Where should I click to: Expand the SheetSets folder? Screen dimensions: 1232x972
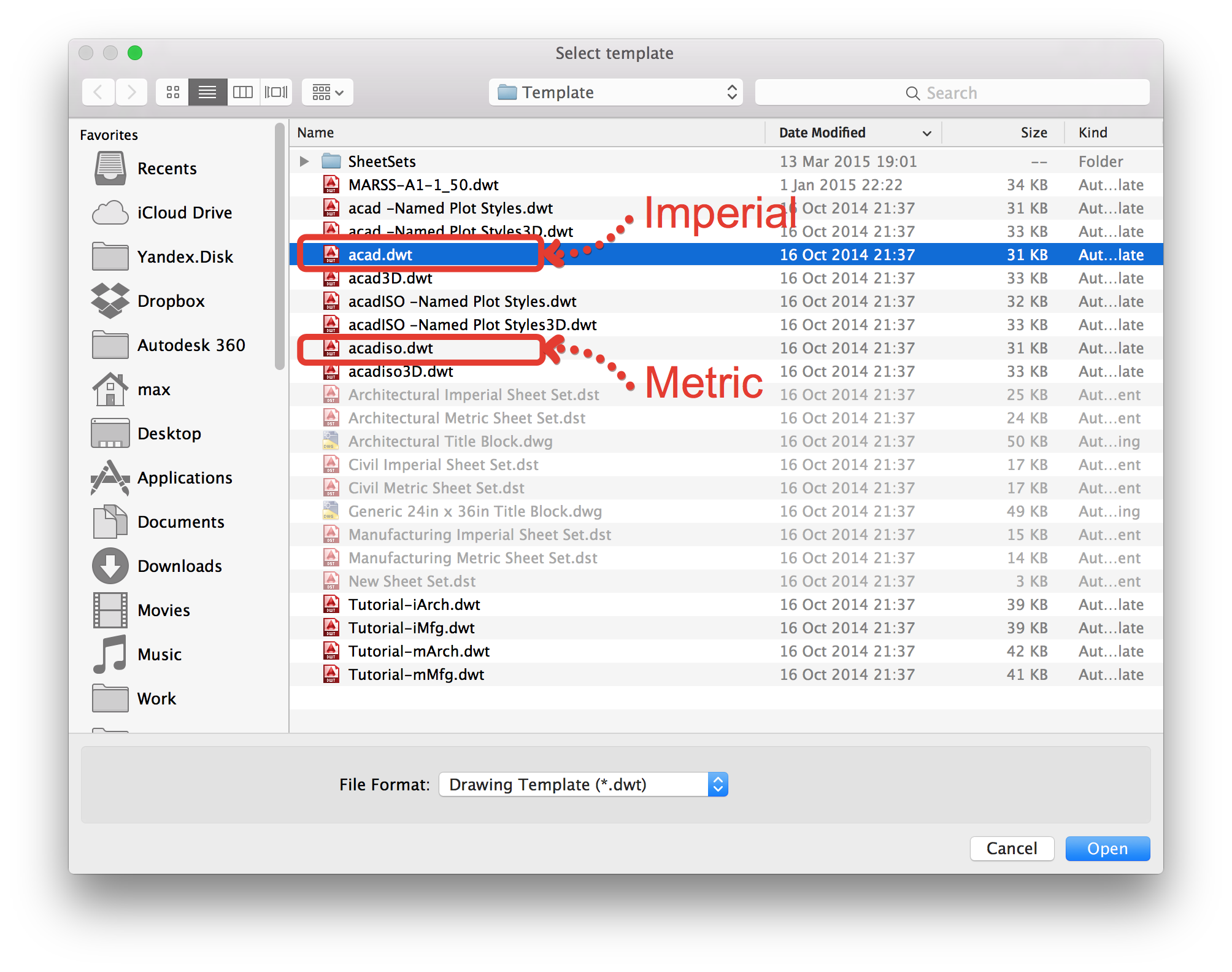pos(304,161)
